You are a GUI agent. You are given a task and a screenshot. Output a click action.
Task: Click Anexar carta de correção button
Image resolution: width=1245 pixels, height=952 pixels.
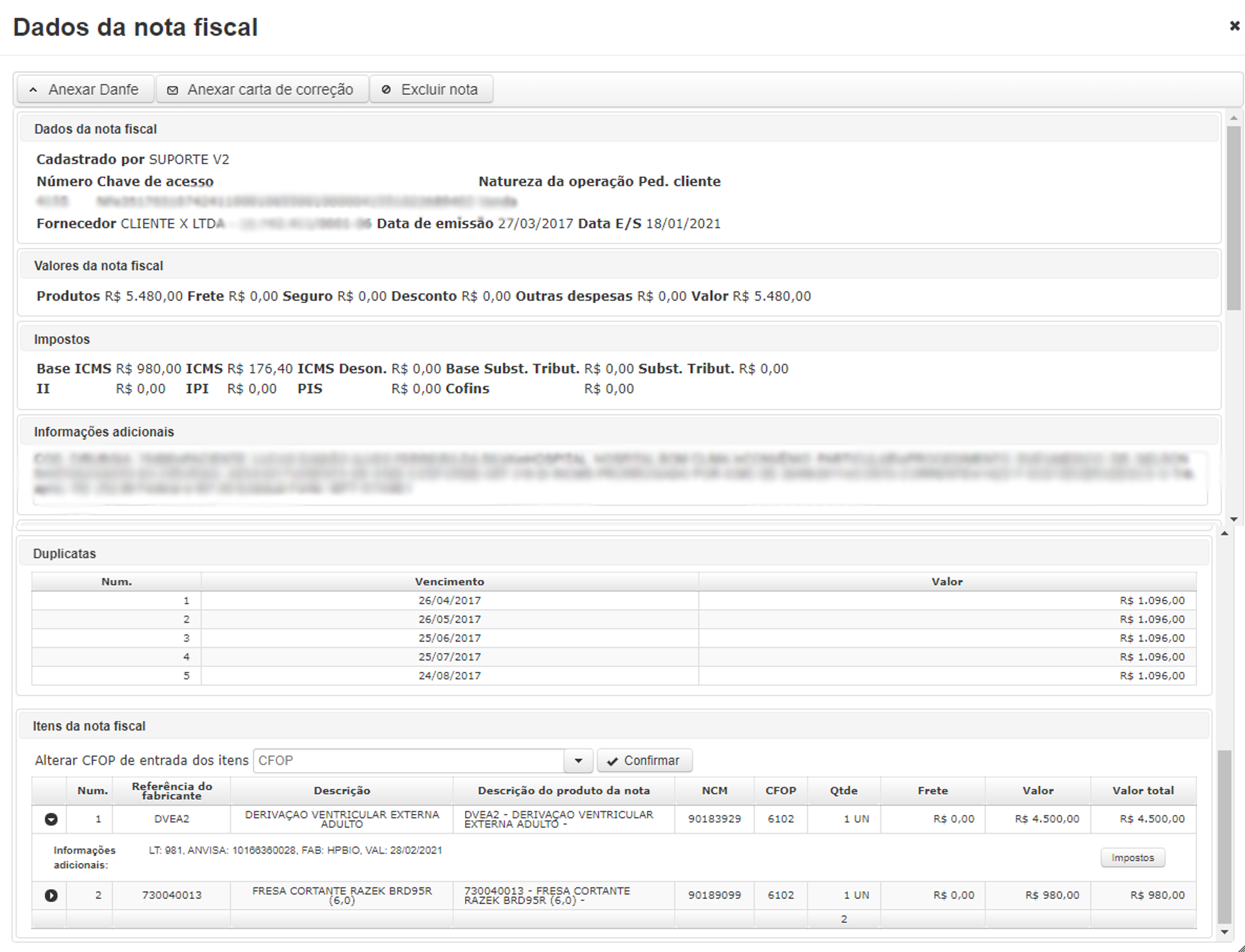tap(261, 90)
